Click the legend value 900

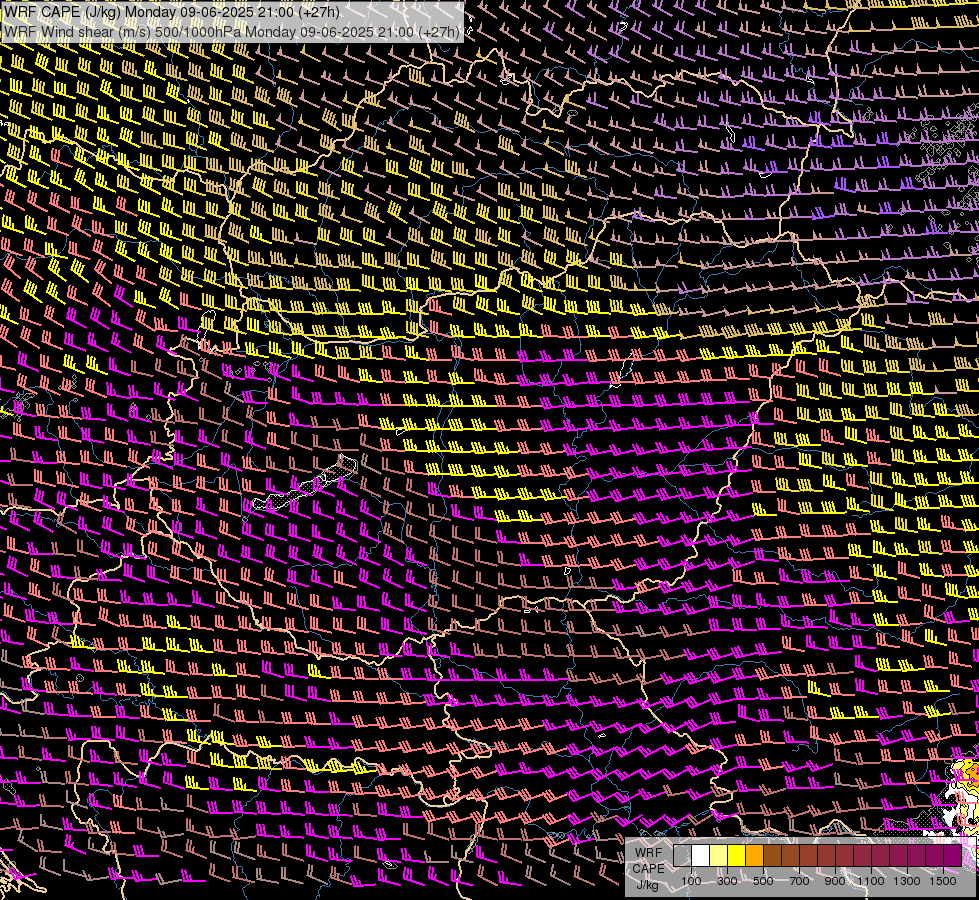(835, 881)
